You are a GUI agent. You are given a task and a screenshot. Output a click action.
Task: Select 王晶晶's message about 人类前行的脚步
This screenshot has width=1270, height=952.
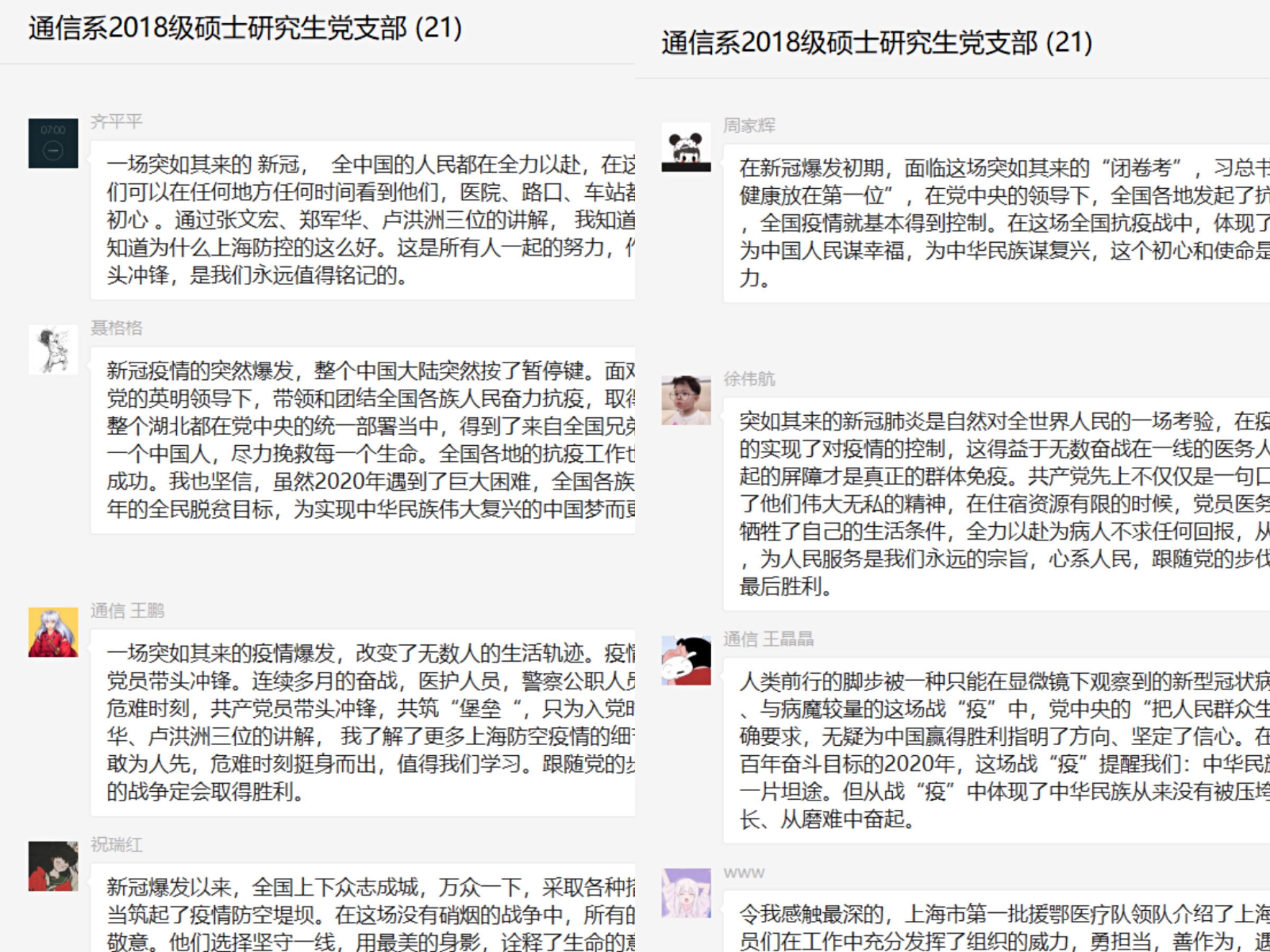click(x=993, y=750)
